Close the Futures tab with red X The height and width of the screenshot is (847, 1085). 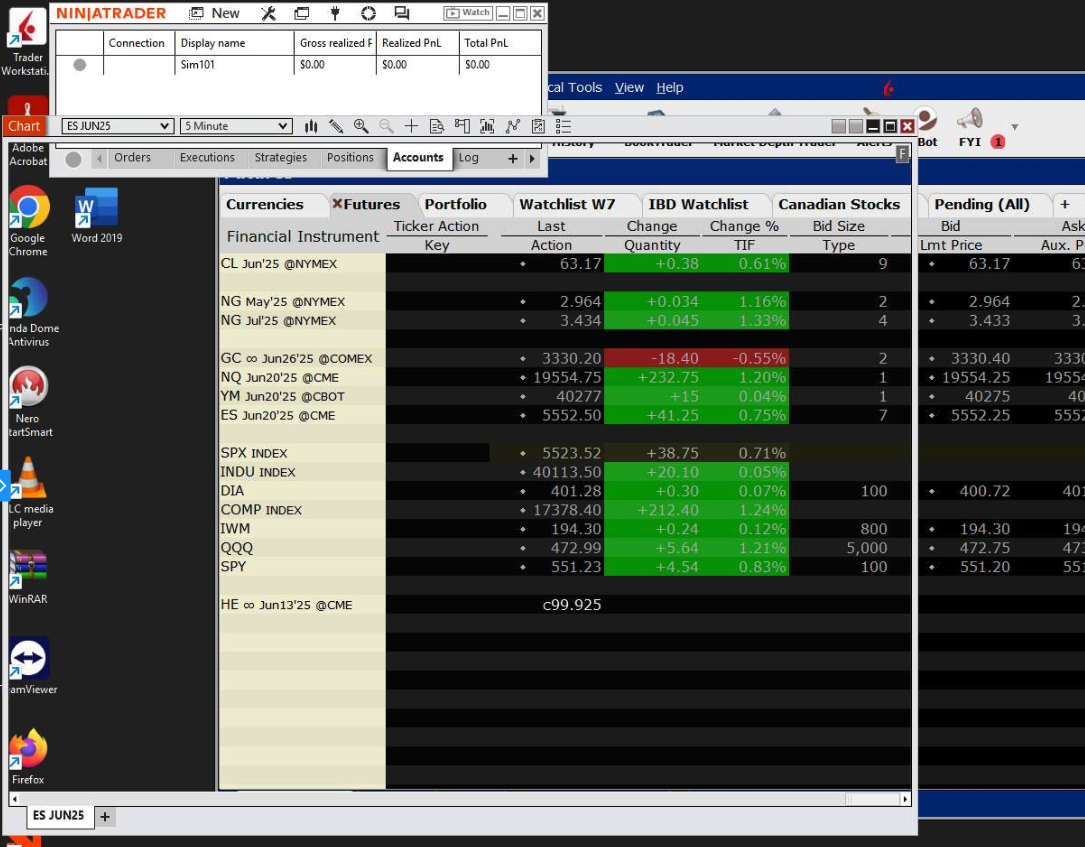pos(338,203)
